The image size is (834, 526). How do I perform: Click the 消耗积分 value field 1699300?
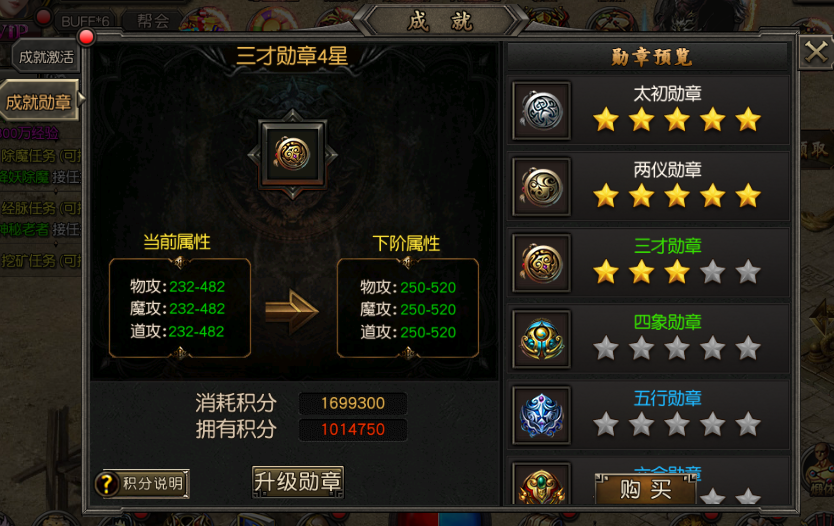[353, 403]
